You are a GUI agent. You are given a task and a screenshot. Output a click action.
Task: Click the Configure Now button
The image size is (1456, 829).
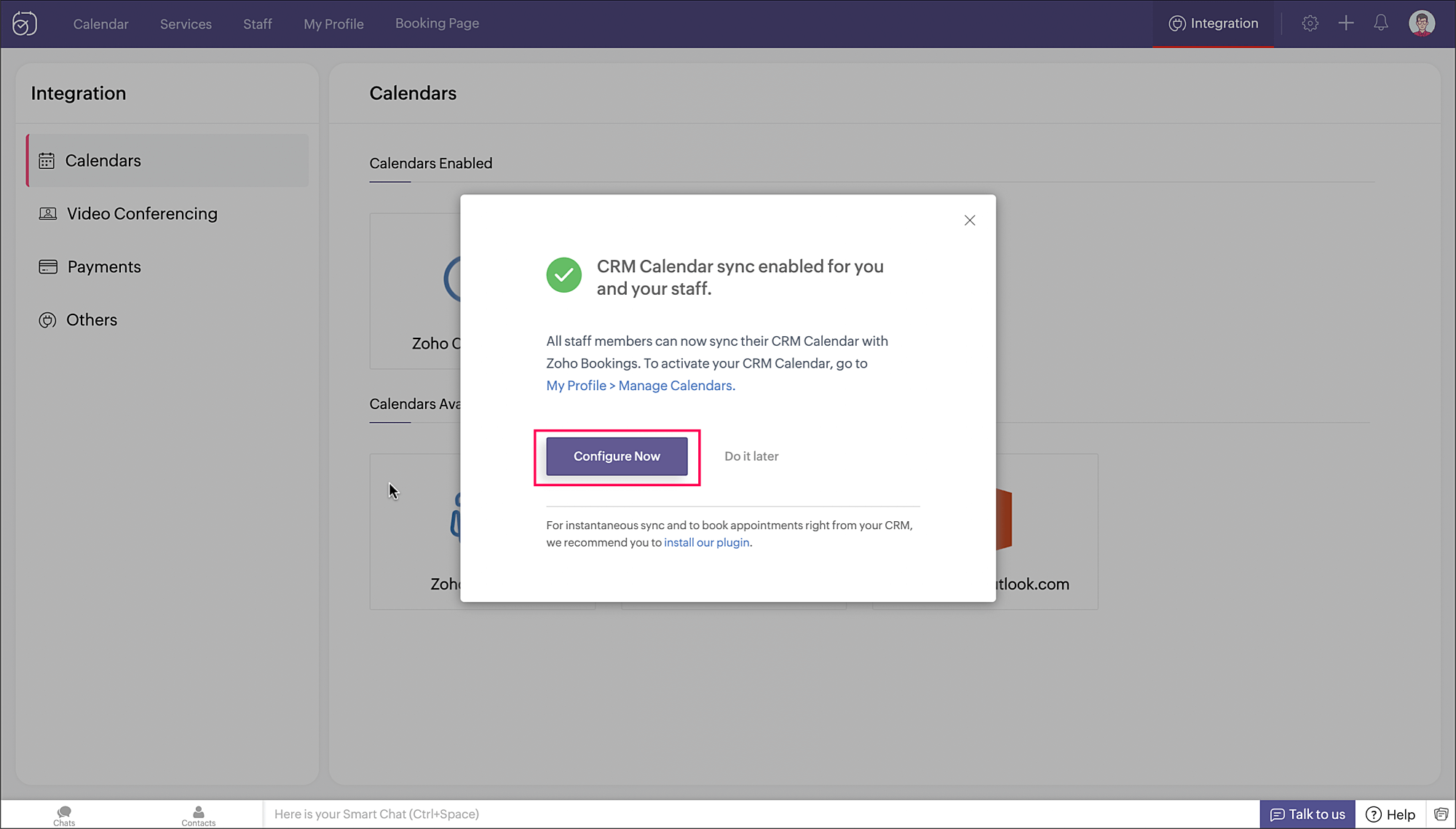(617, 456)
